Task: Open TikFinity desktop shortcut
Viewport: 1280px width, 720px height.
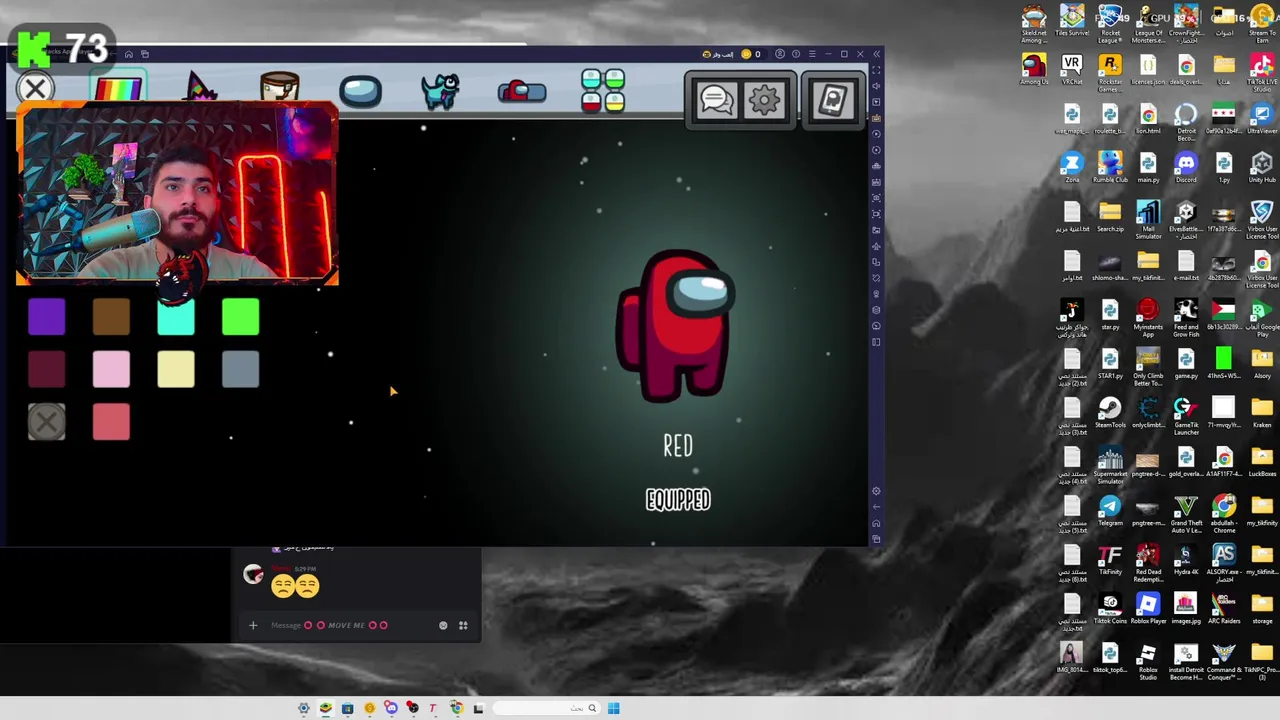Action: 1110,560
